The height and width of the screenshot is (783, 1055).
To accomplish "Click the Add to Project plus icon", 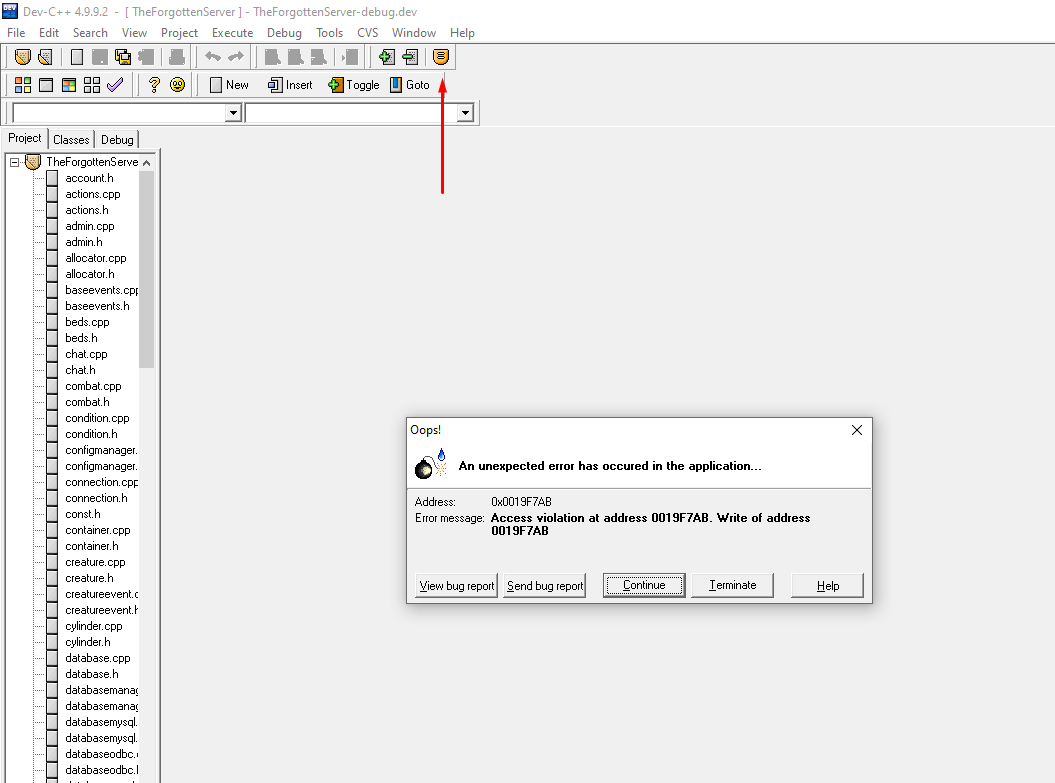I will pos(386,57).
